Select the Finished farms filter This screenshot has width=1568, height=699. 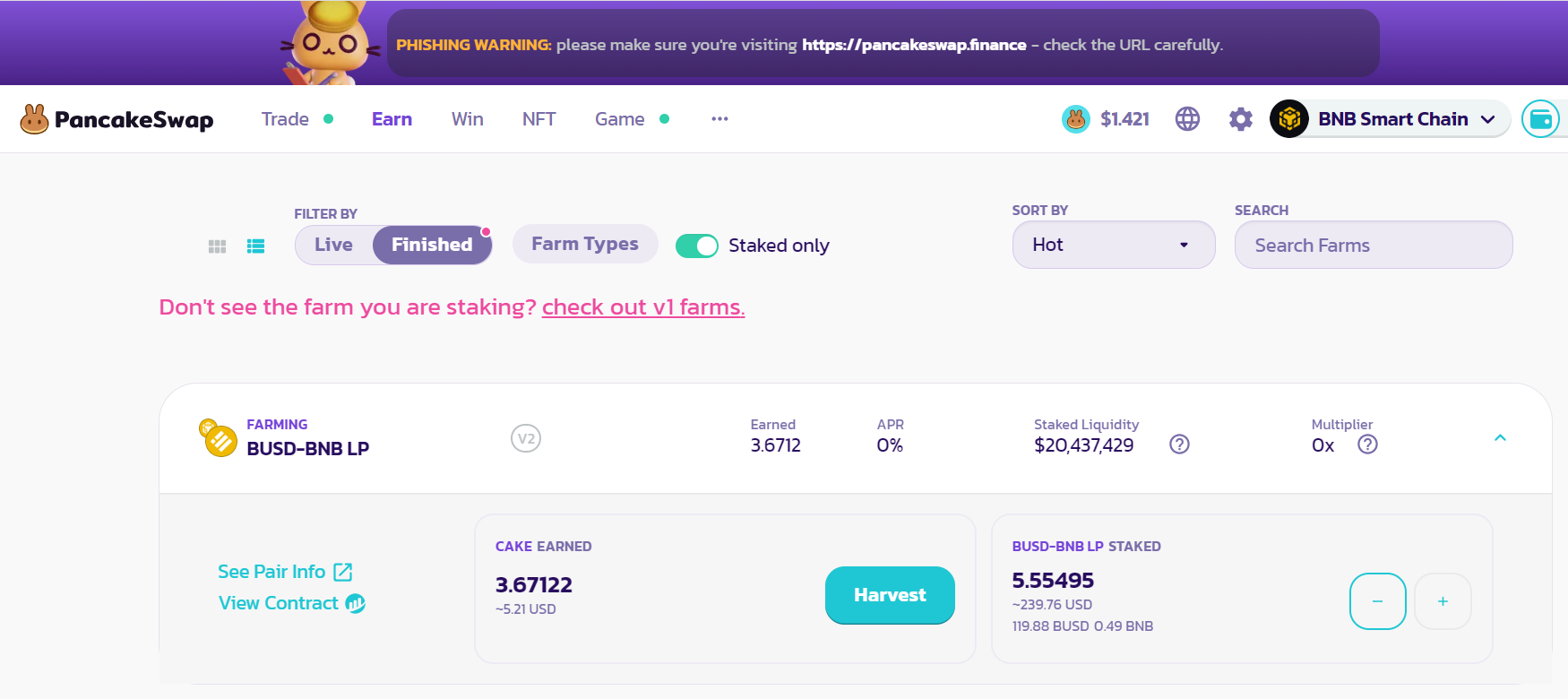point(432,245)
